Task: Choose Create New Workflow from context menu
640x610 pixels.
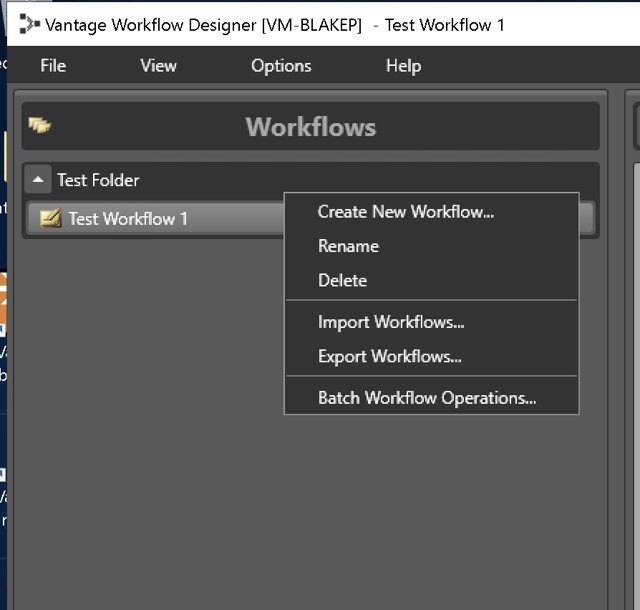Action: point(431,211)
